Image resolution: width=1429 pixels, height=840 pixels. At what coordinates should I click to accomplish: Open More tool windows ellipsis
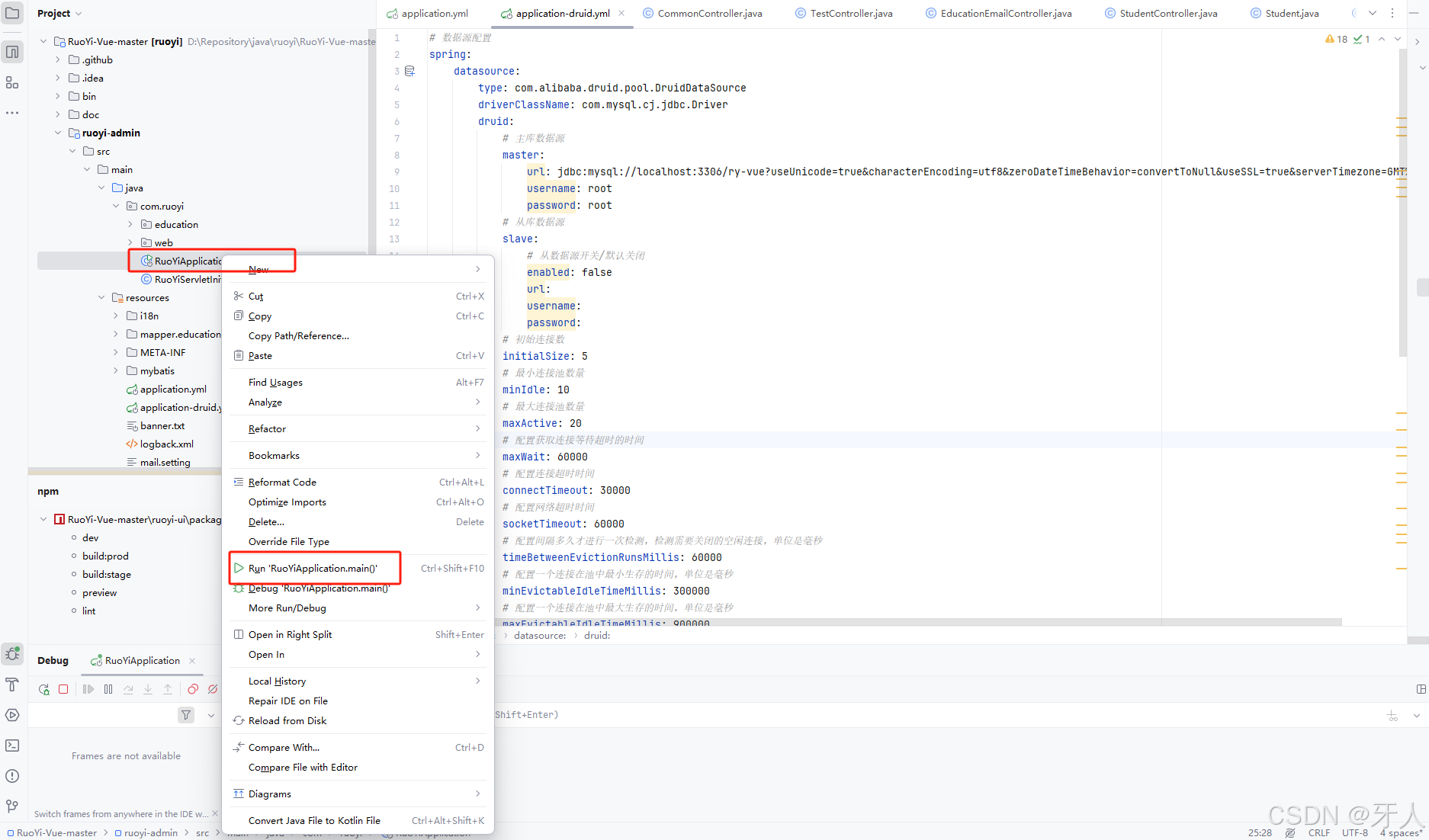(x=12, y=113)
